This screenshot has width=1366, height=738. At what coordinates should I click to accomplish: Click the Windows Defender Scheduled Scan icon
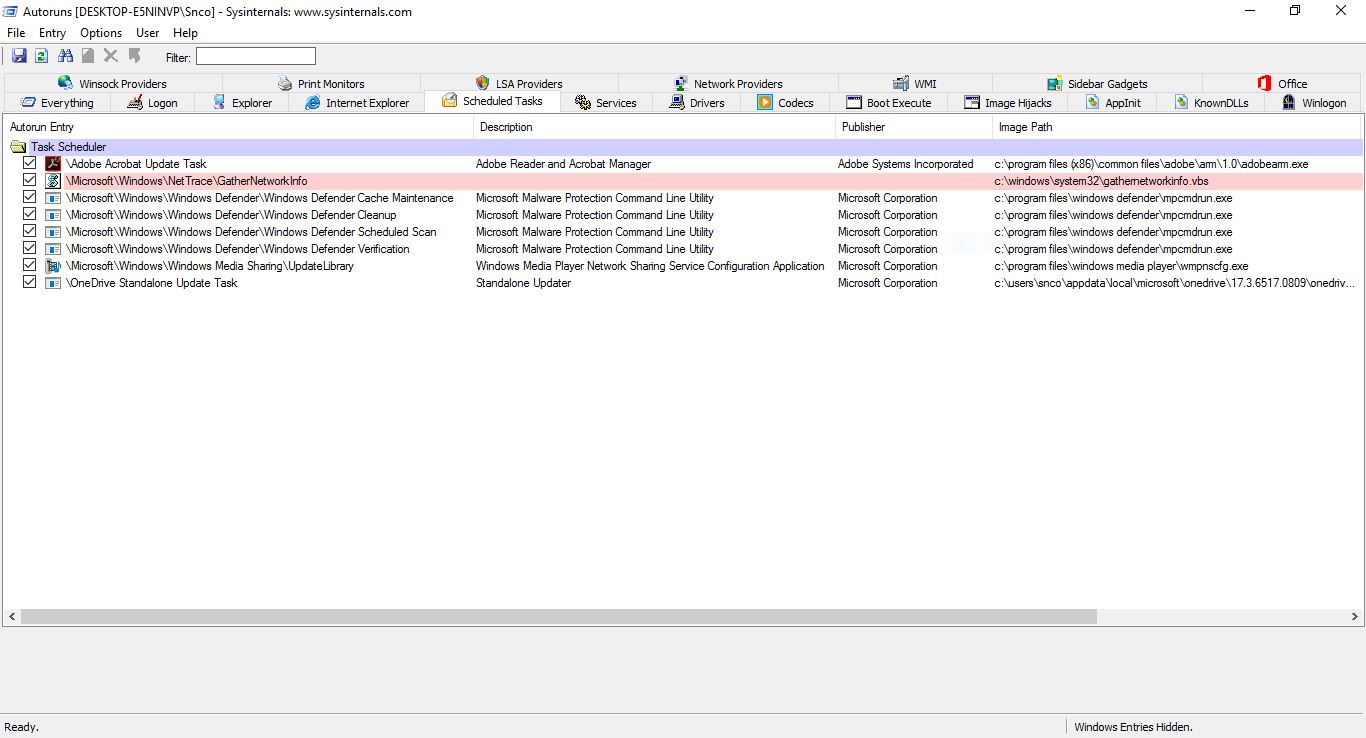pyautogui.click(x=53, y=232)
